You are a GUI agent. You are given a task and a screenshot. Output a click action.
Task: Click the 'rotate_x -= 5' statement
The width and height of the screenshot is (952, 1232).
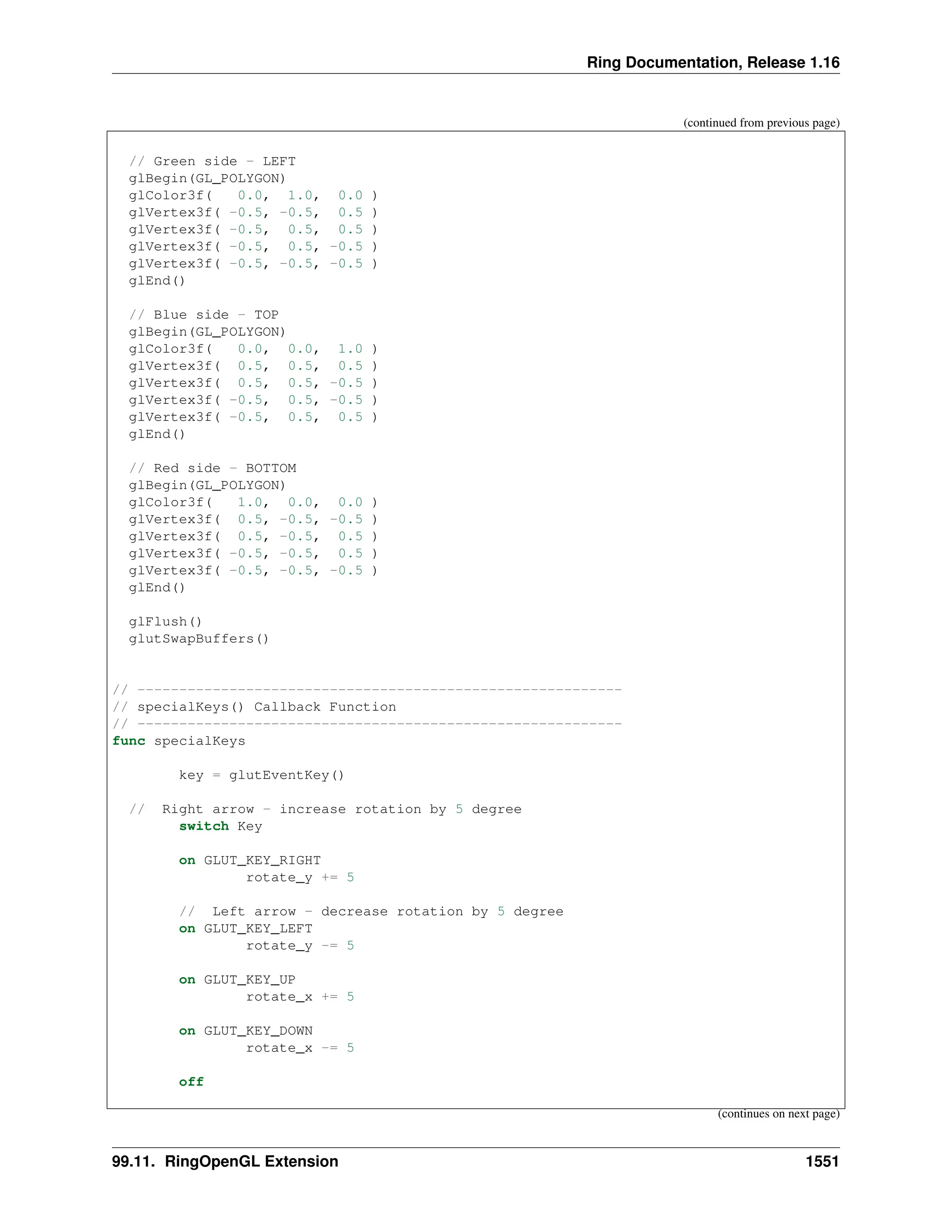coord(299,1048)
